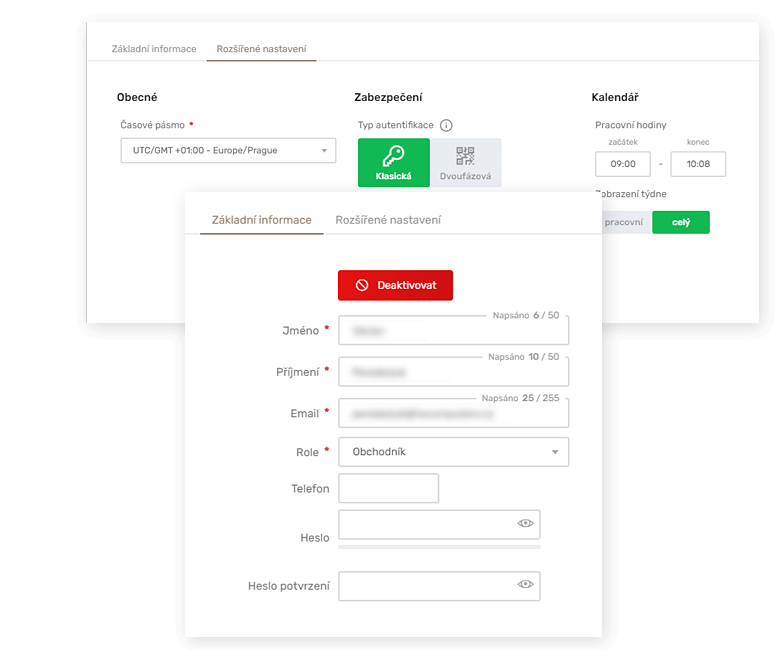Click the info icon next to Typ autentifikace
Screen dimensions: 778x650
tap(446, 126)
